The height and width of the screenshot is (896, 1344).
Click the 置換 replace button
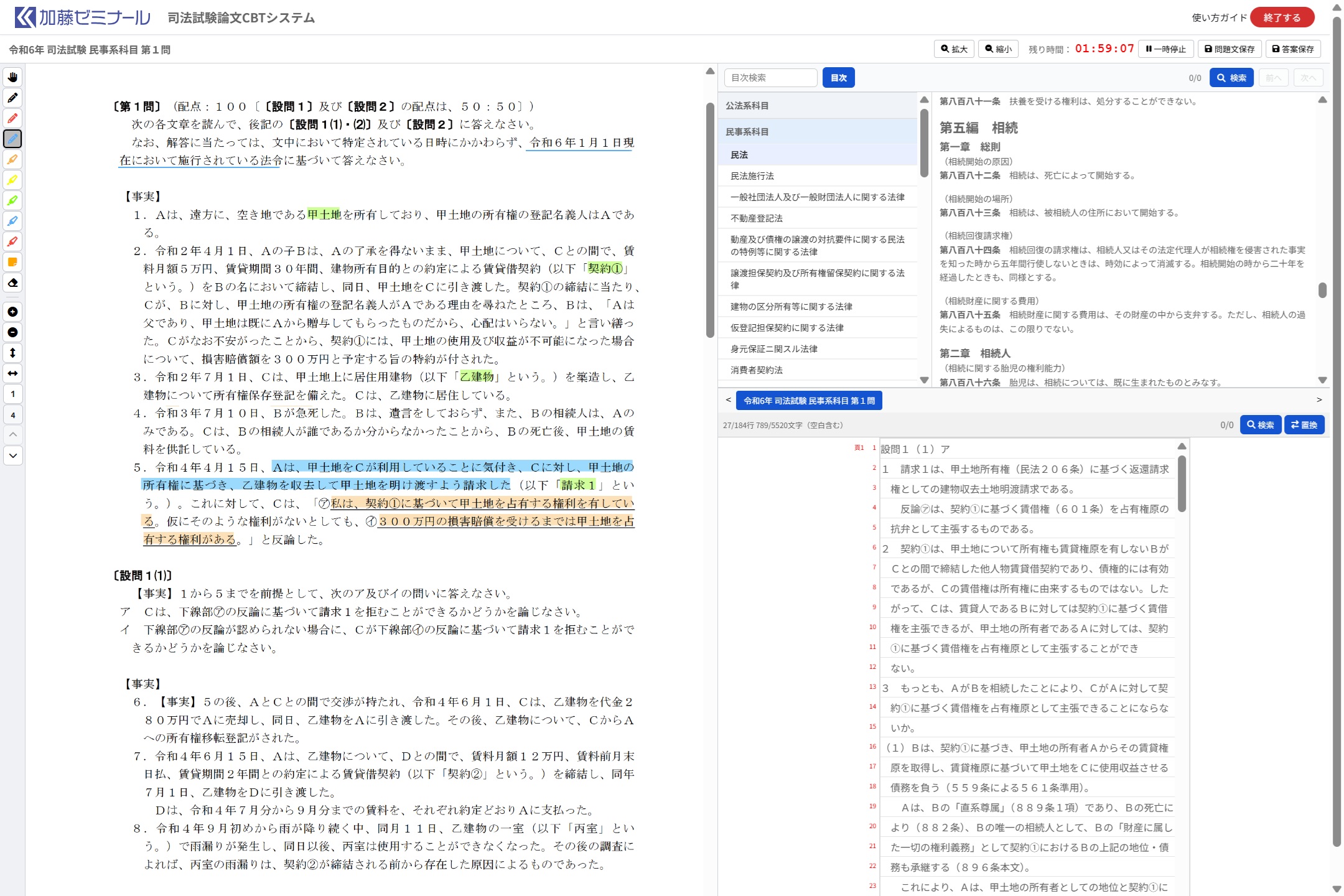[x=1304, y=425]
